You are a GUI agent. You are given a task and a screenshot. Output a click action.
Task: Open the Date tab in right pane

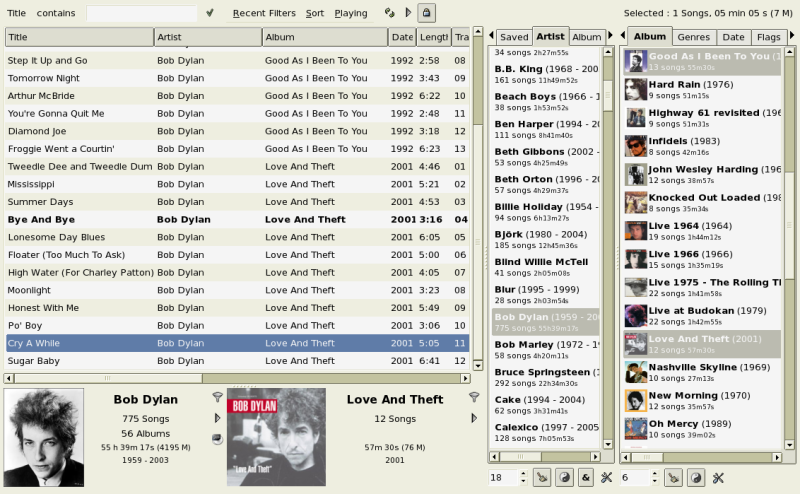733,37
